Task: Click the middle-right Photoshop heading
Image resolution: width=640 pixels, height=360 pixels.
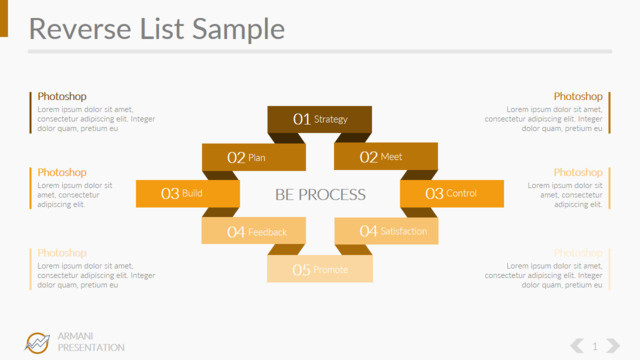Action: tap(578, 172)
